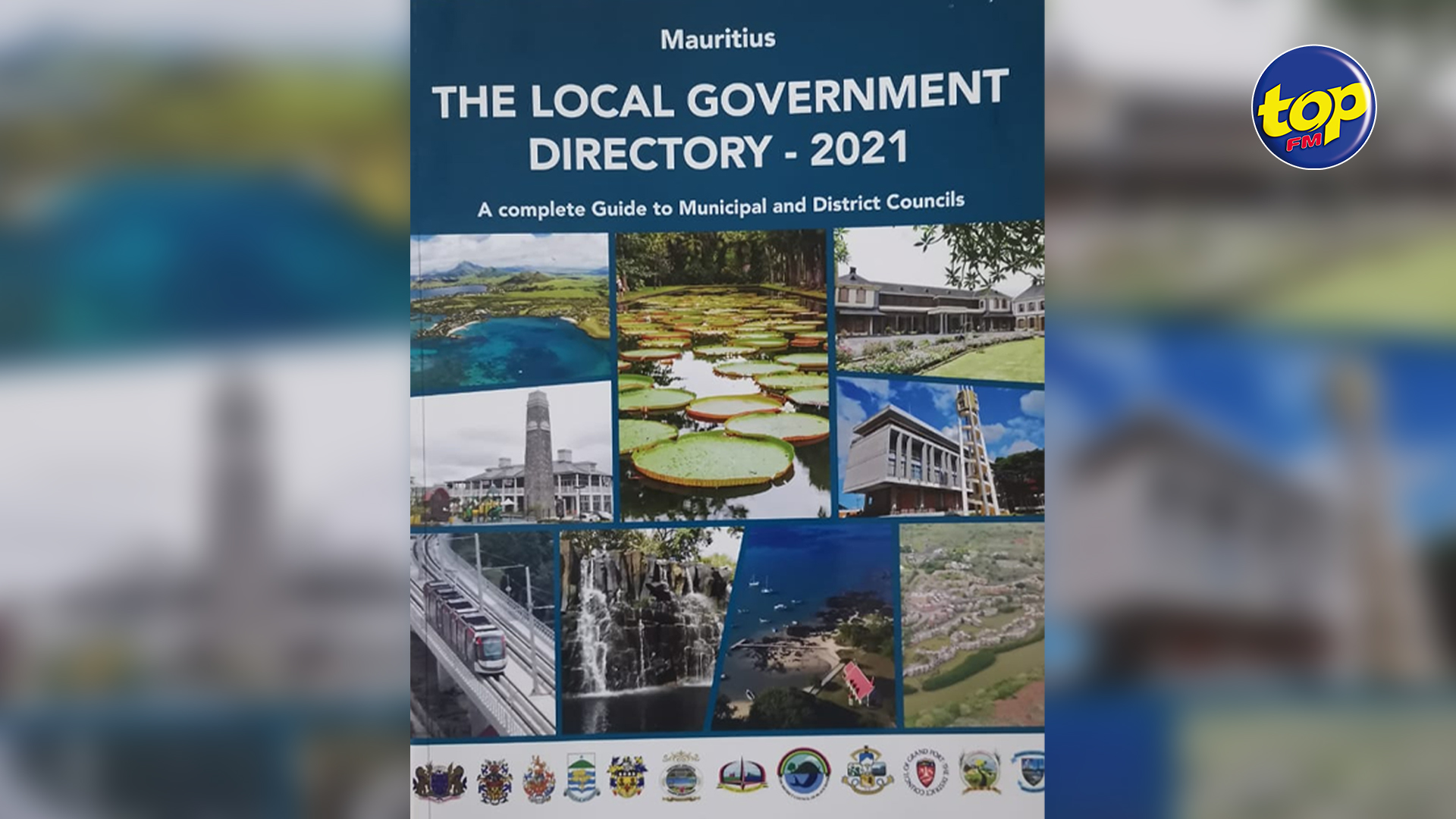The image size is (1456, 819).
Task: Click the giant water lilies pond photo
Action: click(x=723, y=375)
